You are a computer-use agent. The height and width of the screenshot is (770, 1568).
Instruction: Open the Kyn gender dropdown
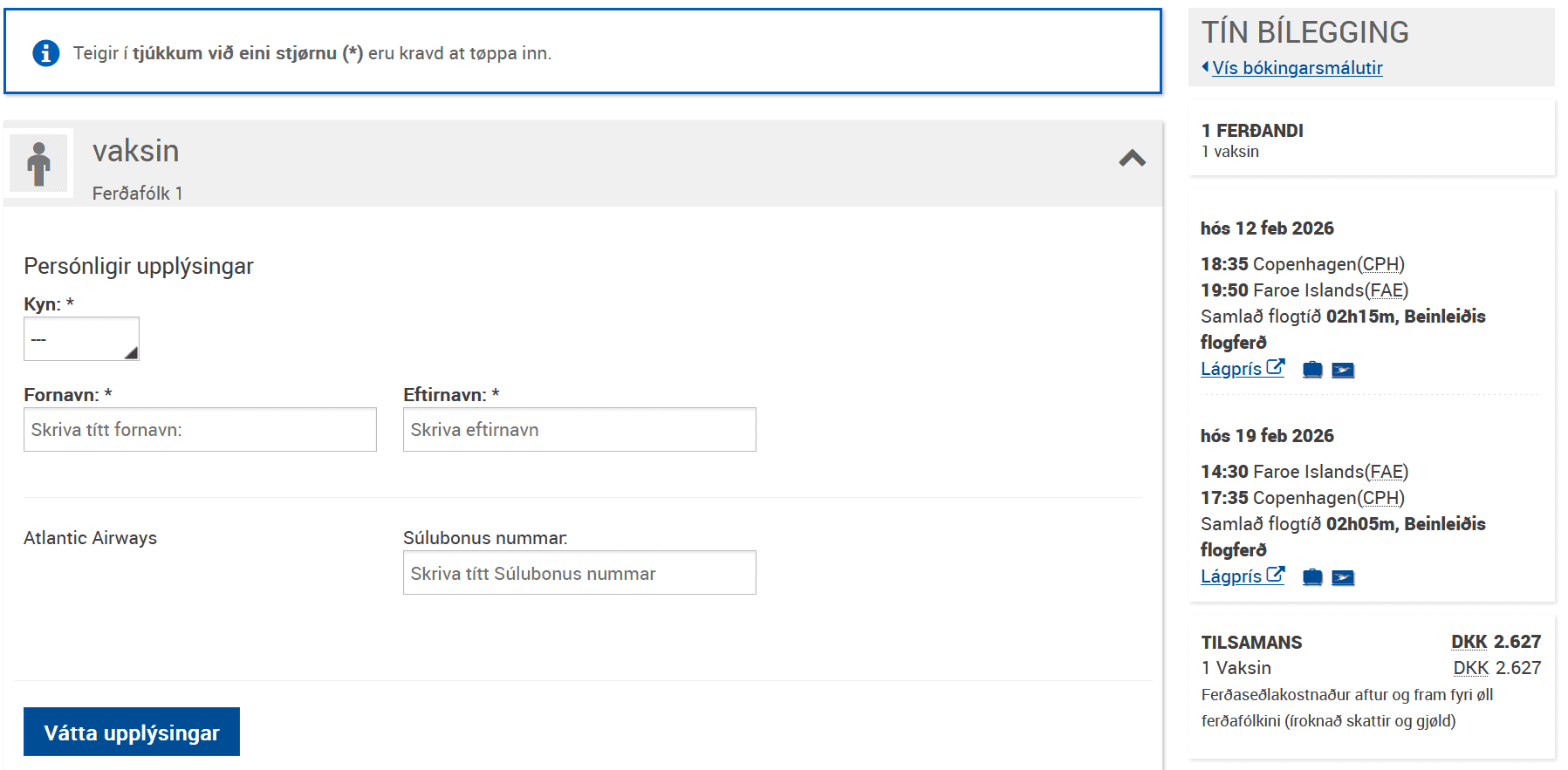click(x=81, y=339)
